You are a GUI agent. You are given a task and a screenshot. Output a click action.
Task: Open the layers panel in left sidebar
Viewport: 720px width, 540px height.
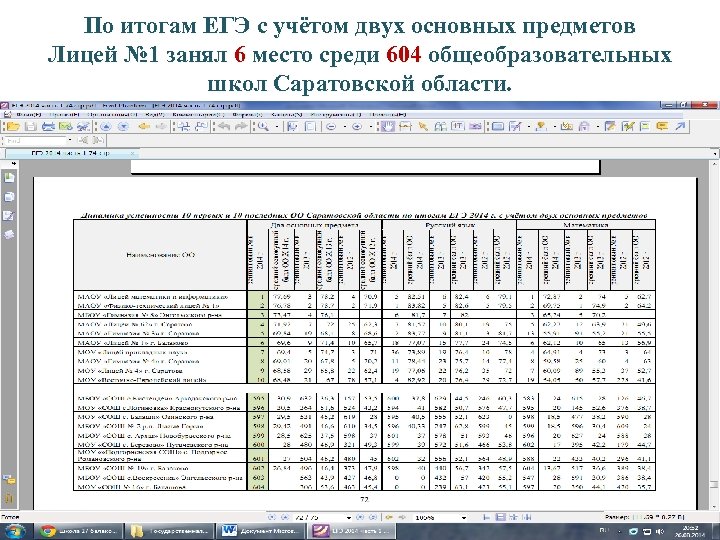(9, 235)
